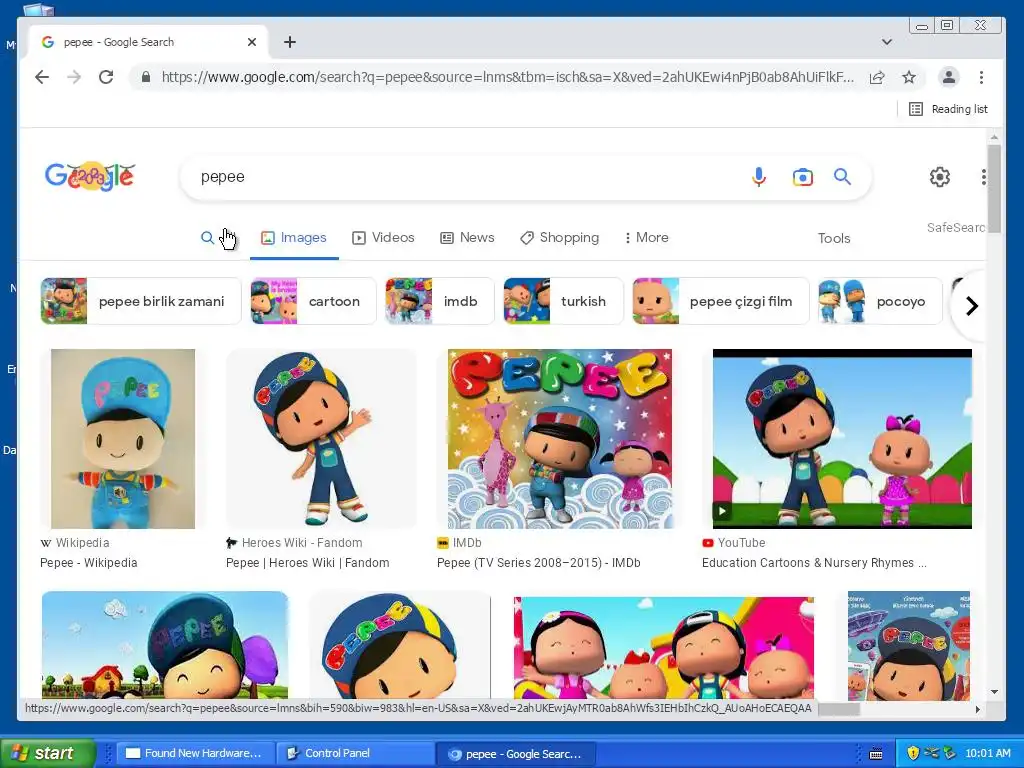Switch to Found New Hardware taskbar window
Viewport: 1024px width, 768px height.
point(194,753)
